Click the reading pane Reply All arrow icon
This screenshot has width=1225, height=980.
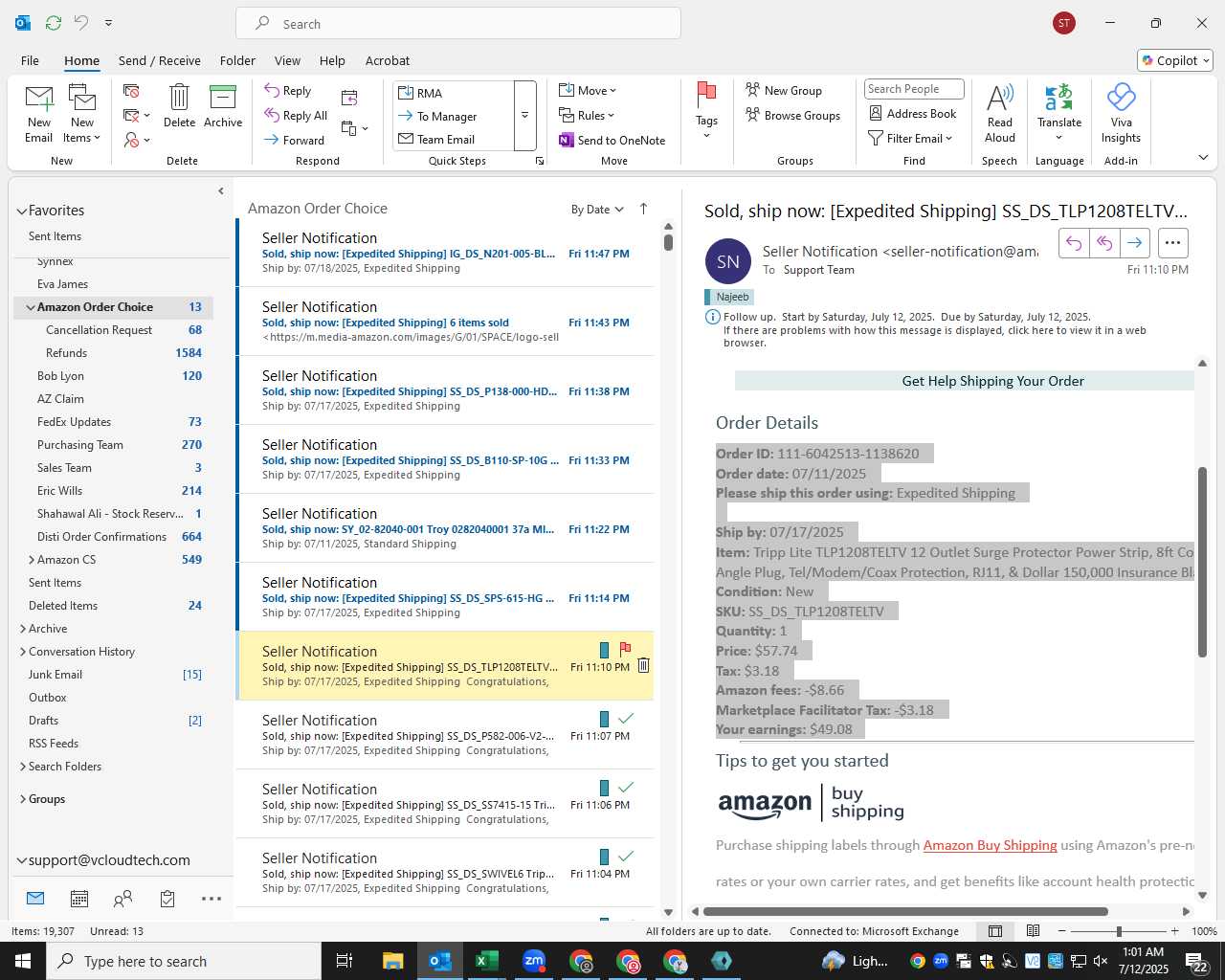[1104, 243]
